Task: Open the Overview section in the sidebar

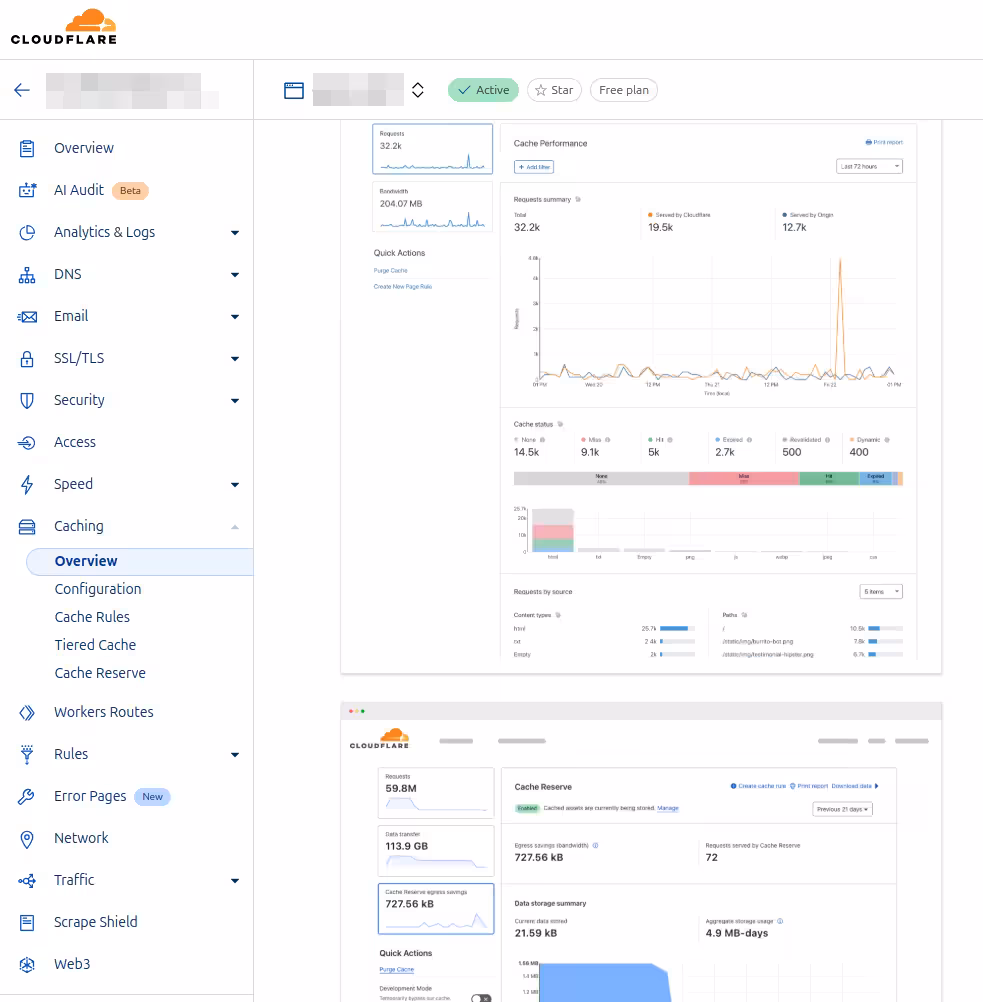Action: tap(83, 147)
